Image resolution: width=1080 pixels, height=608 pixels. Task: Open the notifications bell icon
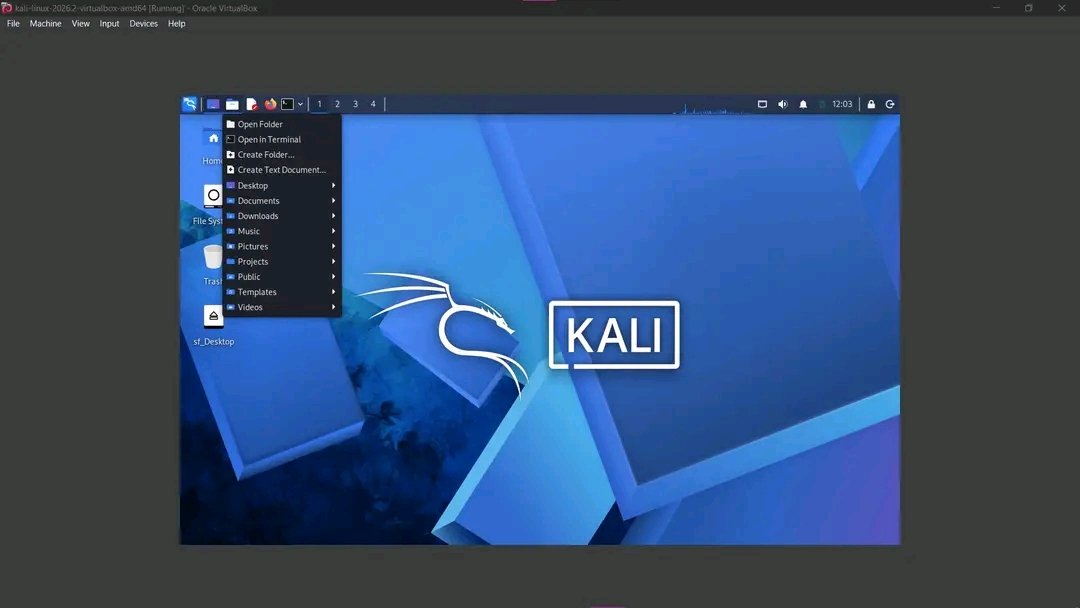click(803, 104)
